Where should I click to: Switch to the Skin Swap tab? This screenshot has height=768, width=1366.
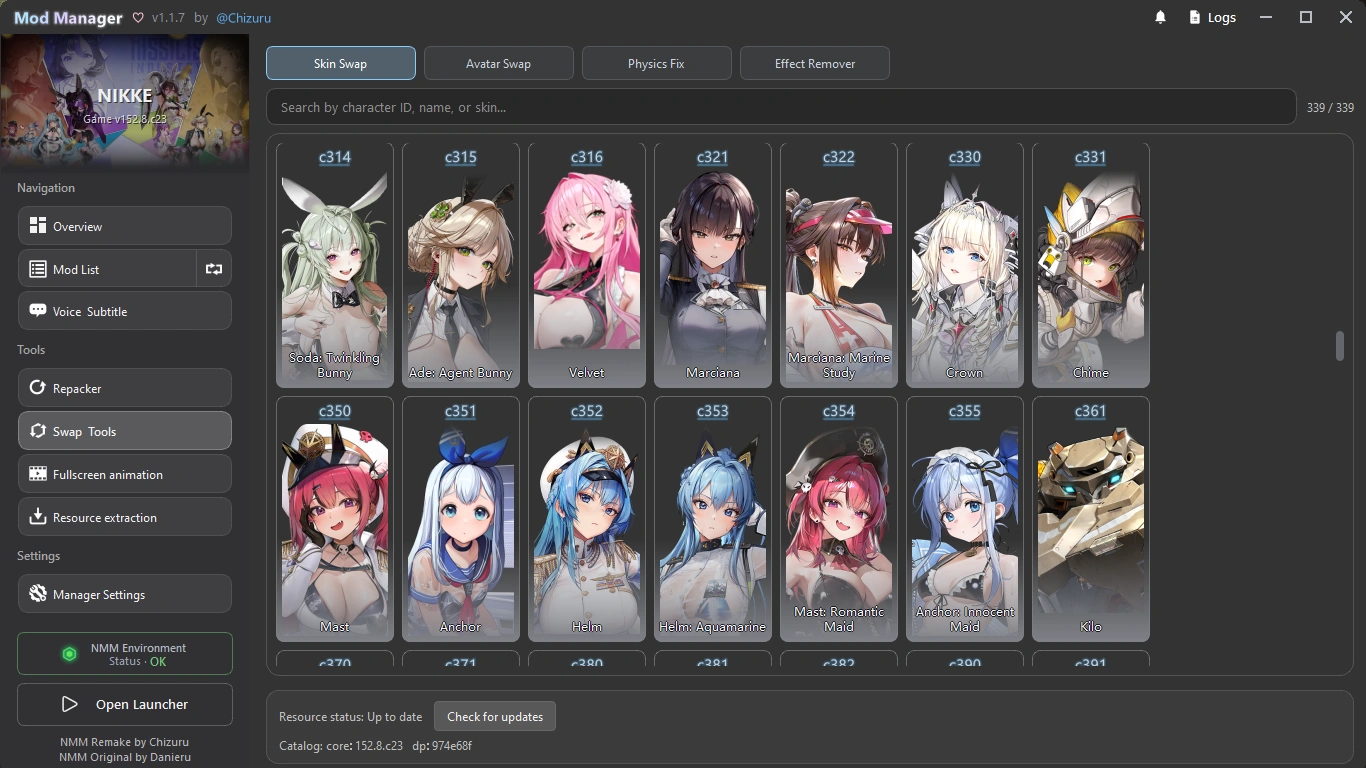341,63
